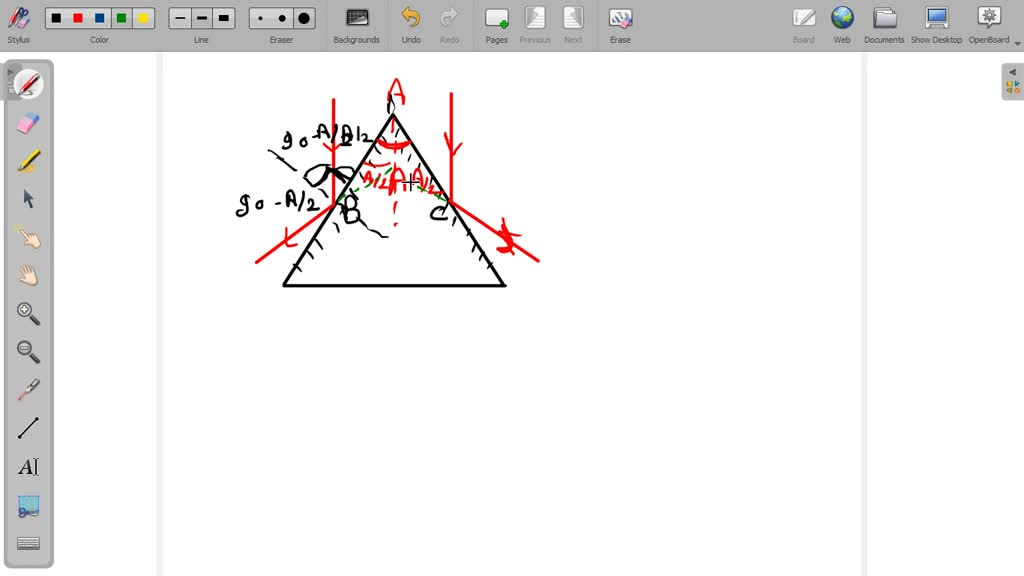Screen dimensions: 1024x576
Task: Activate the capture part of screen tool
Action: click(x=27, y=505)
